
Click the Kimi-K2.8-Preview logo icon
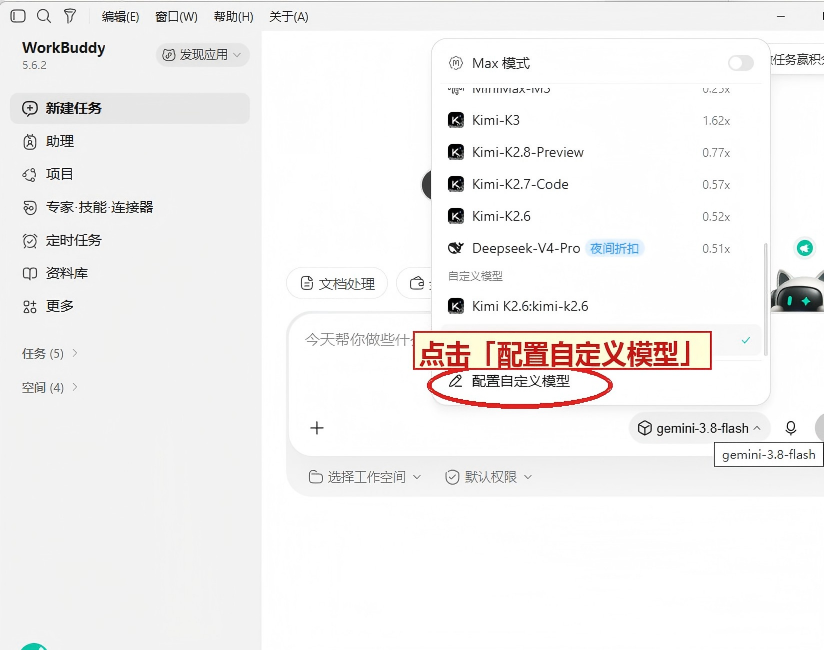(x=456, y=152)
